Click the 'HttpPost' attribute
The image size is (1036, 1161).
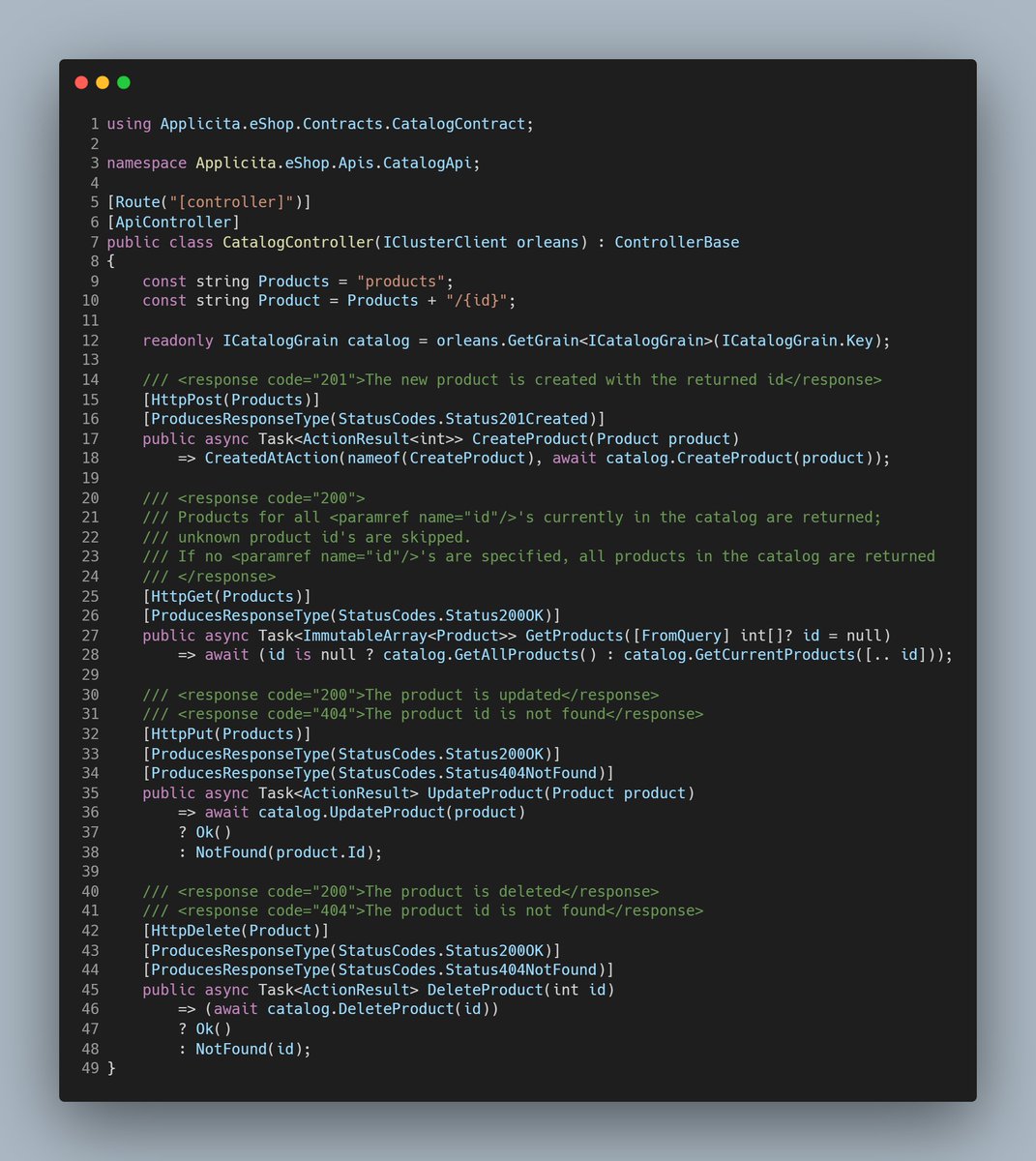(x=187, y=400)
